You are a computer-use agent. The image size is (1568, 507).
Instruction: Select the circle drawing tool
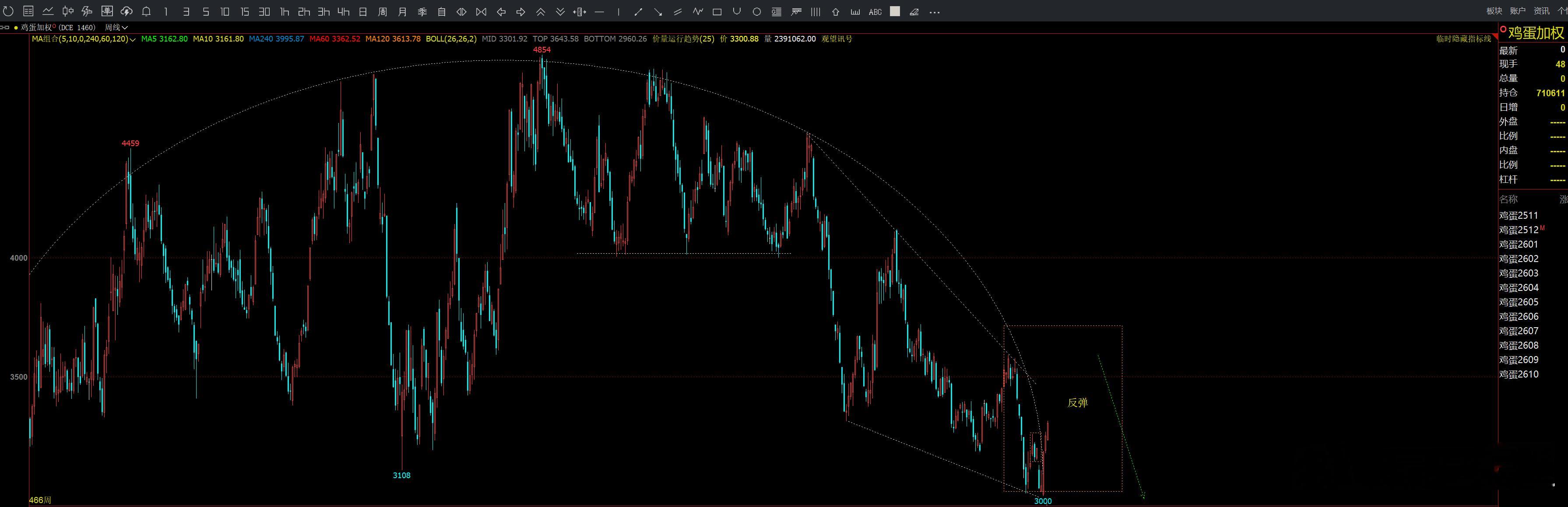756,11
